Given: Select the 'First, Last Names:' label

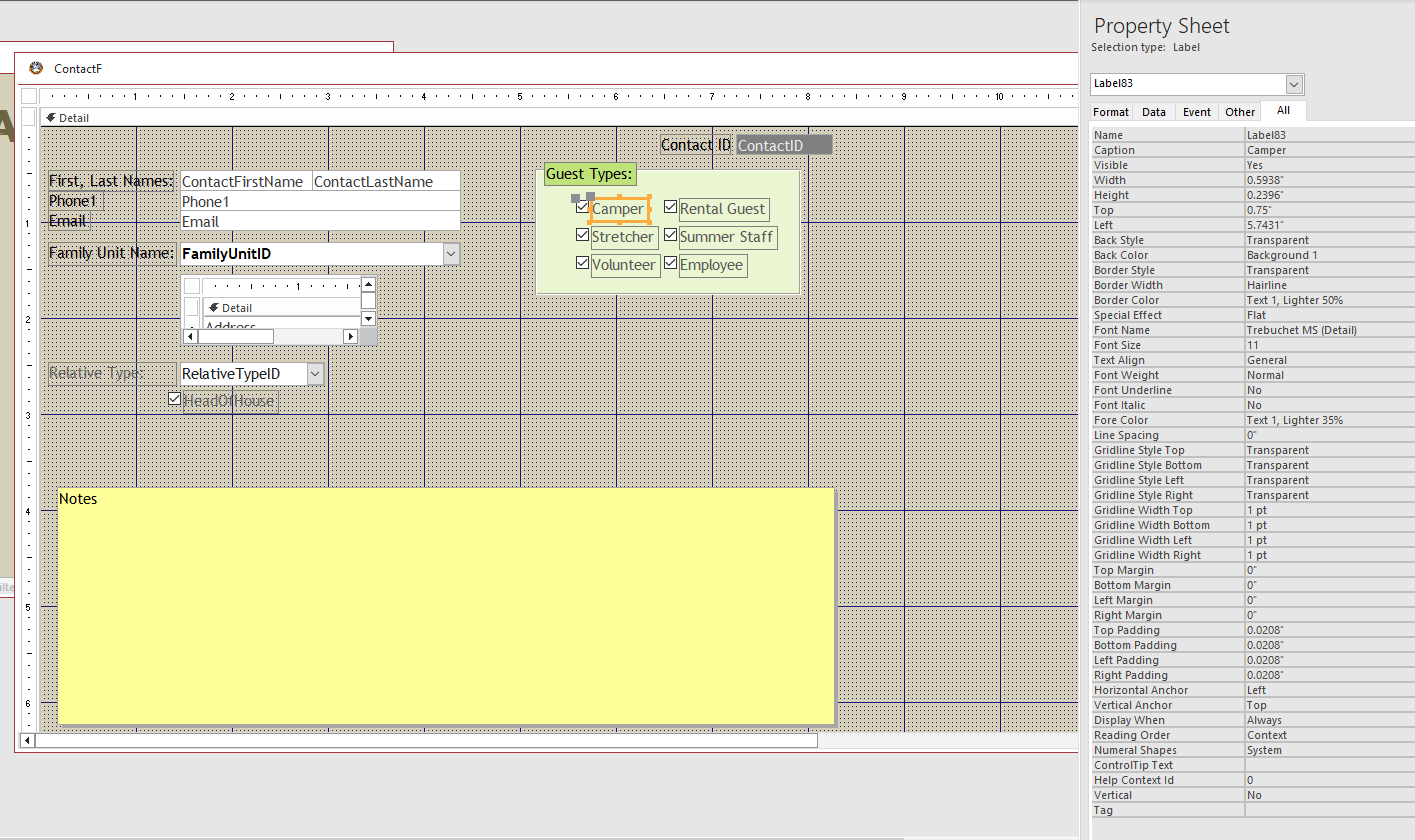Looking at the screenshot, I should tap(111, 181).
